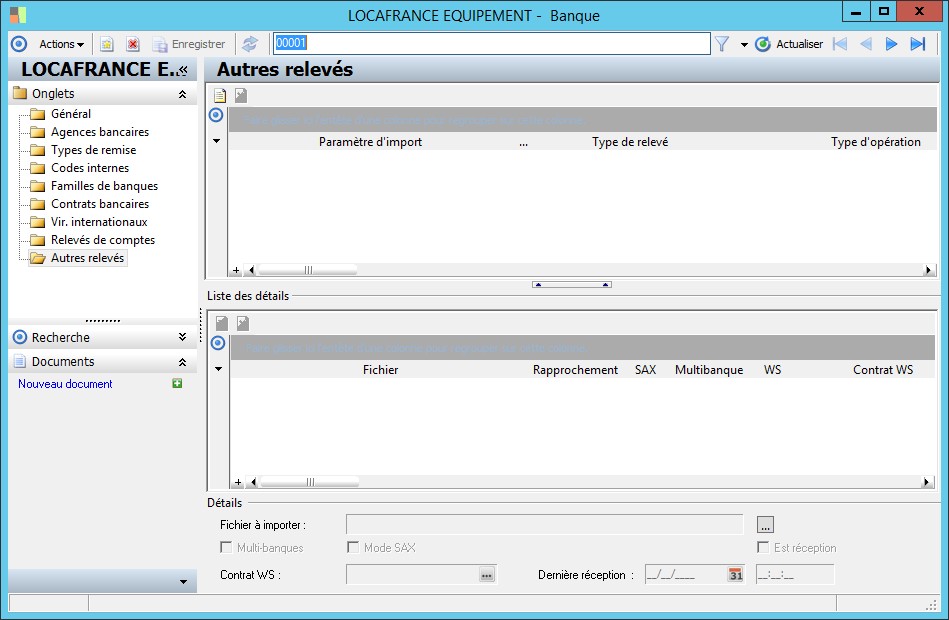The height and width of the screenshot is (620, 949).
Task: Click the Dernière réception time field
Action: 795,575
